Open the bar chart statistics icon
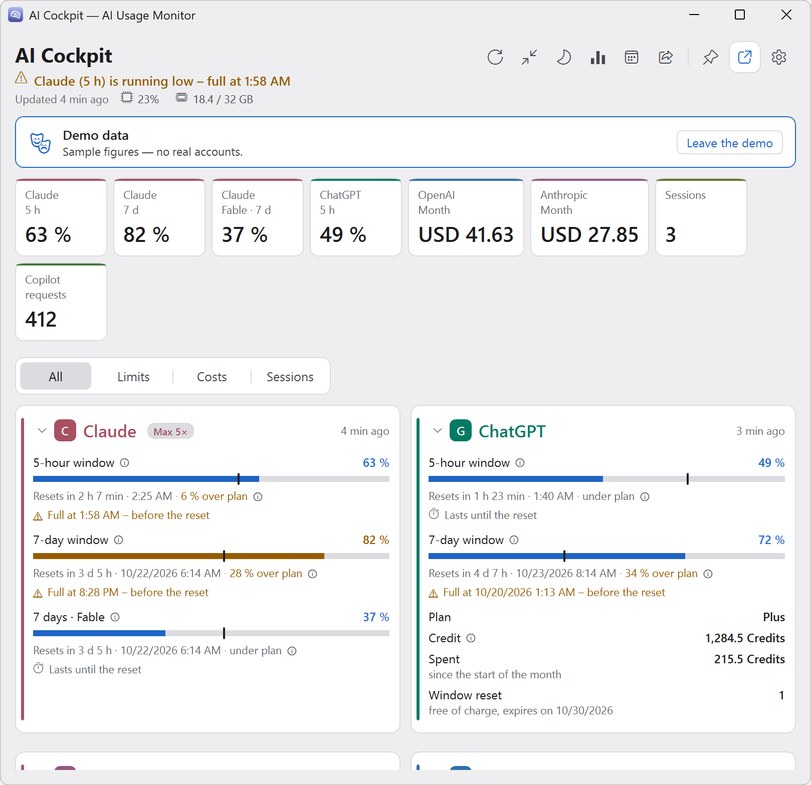The height and width of the screenshot is (785, 811). tap(597, 57)
